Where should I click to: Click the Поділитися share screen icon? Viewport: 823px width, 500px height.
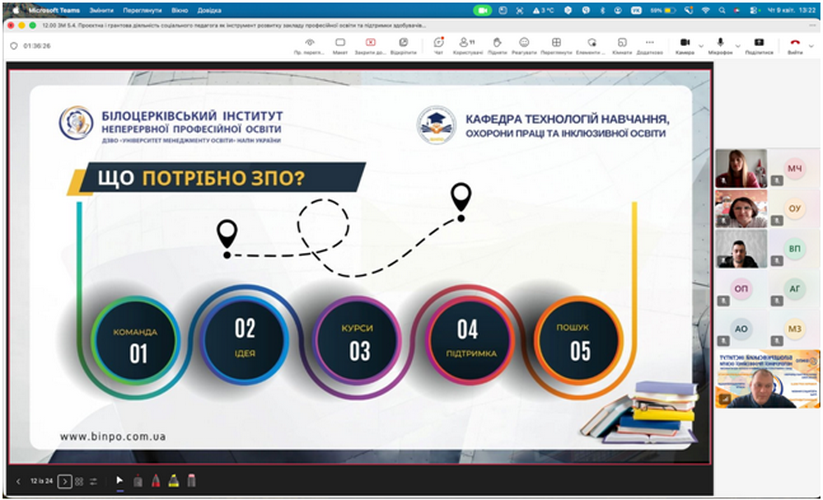[x=759, y=44]
